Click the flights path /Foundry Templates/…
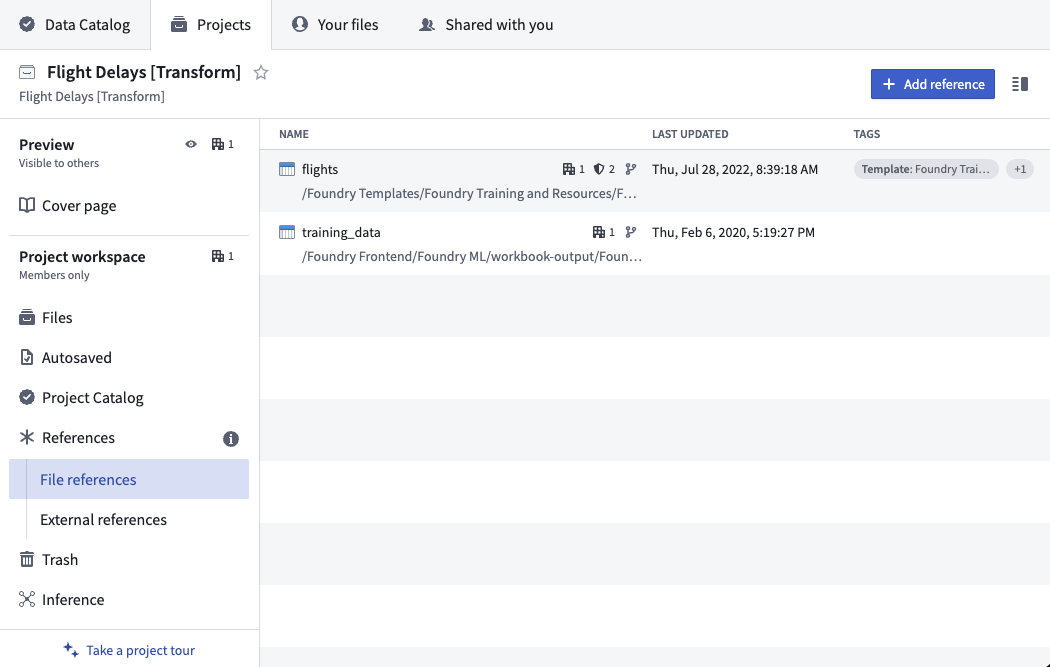 click(469, 194)
